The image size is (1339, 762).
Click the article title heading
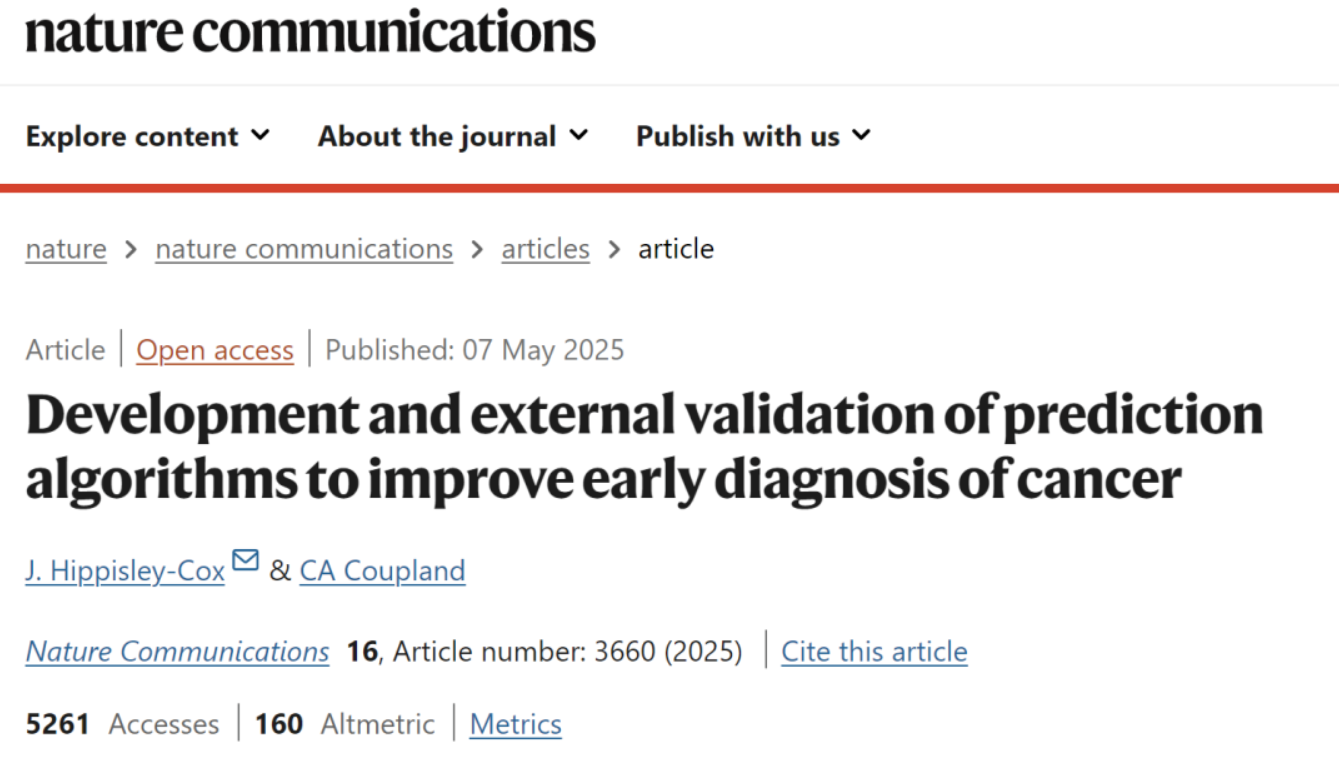pos(644,447)
